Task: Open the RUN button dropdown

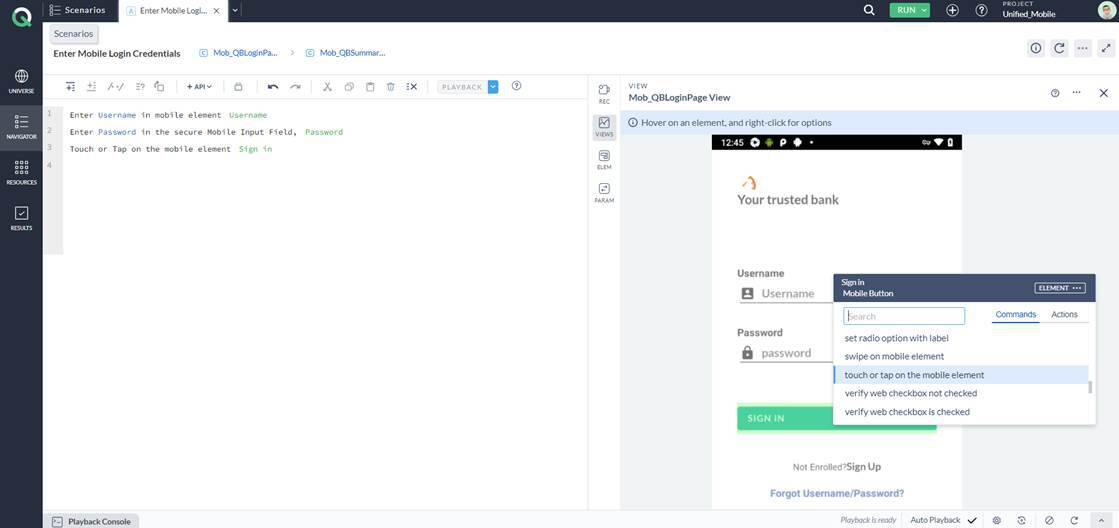Action: pos(924,10)
